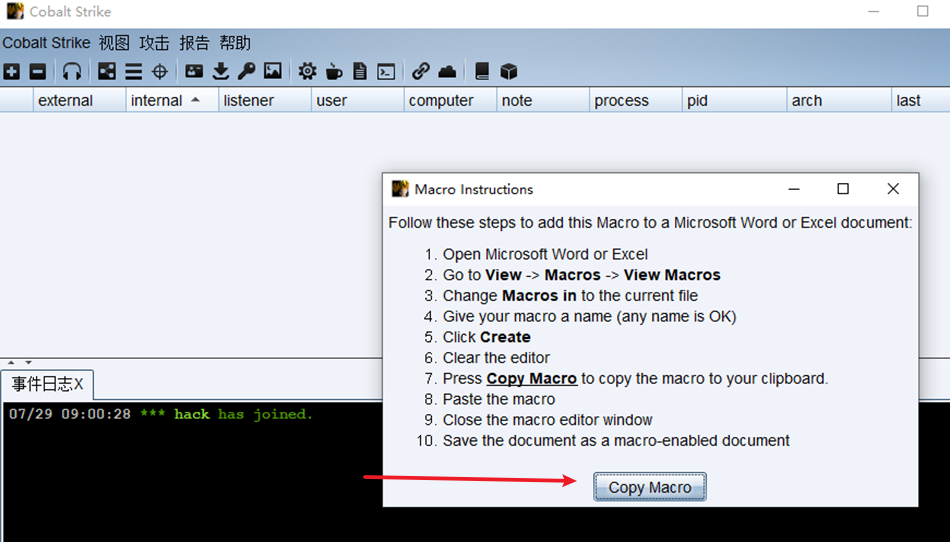Viewport: 950px width, 542px height.
Task: Minimize the Macro Instructions dialog
Action: pos(794,189)
